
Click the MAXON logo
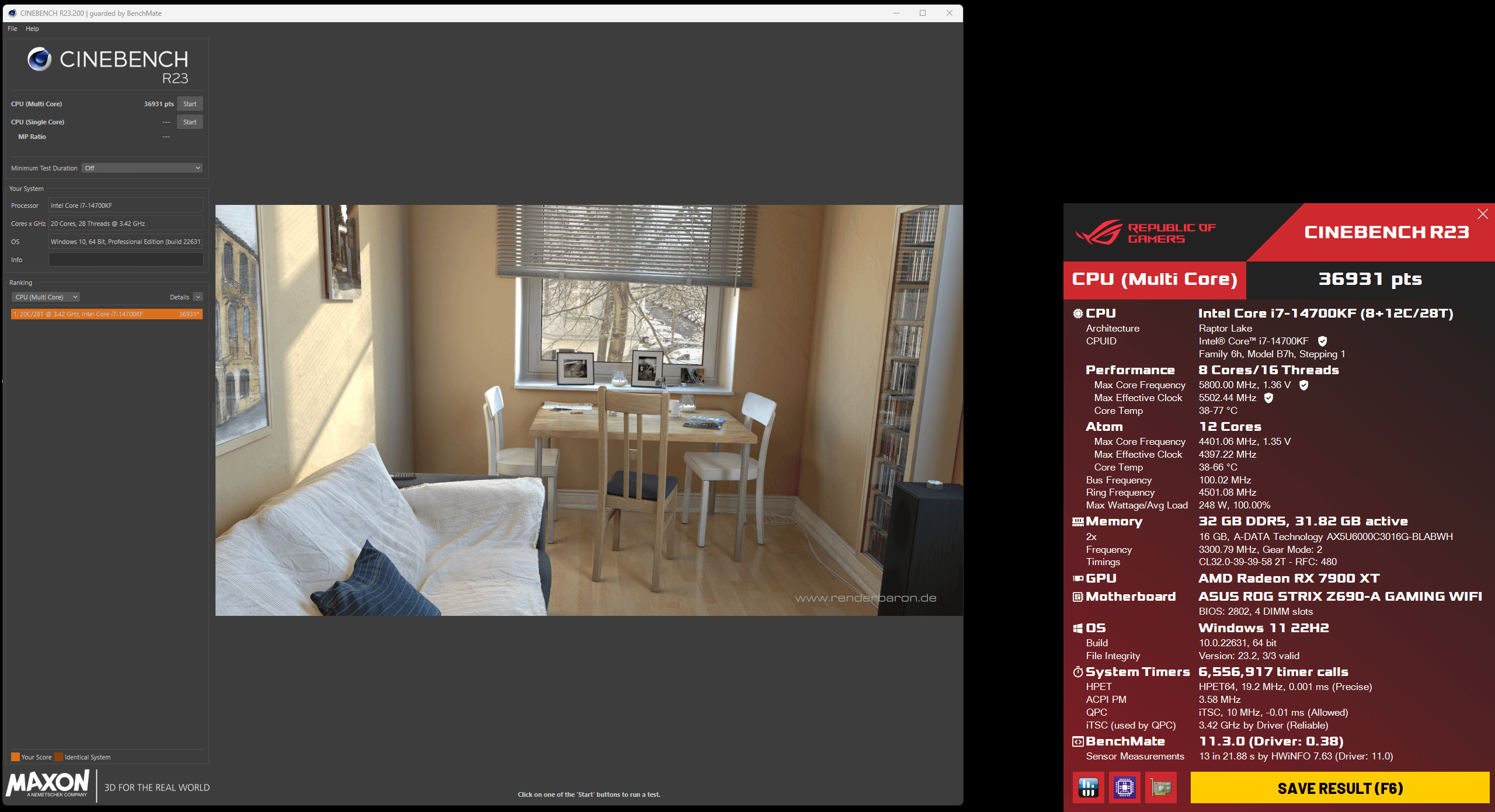tap(48, 783)
